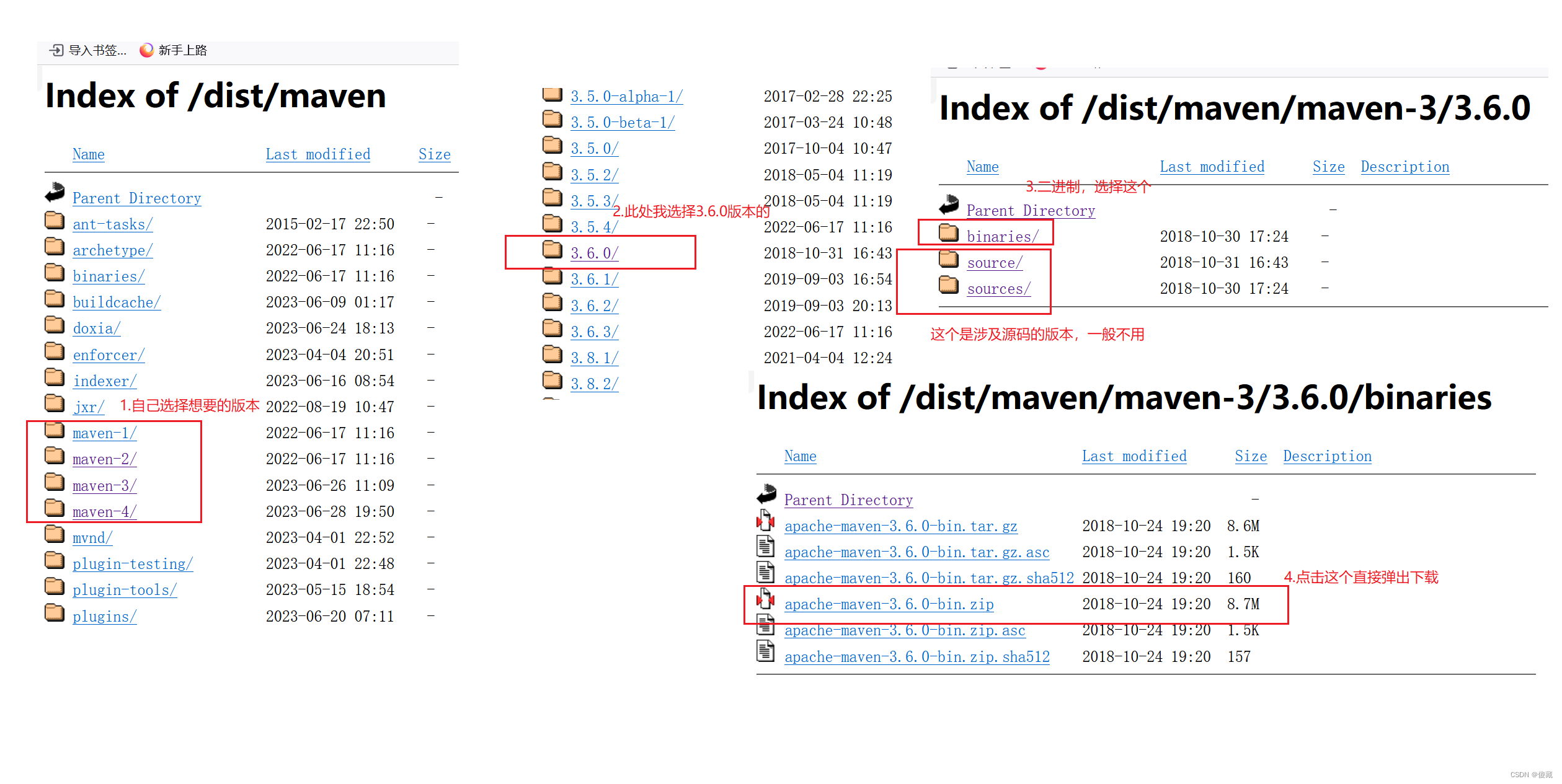
Task: Click the folder icon beside doxia/
Action: (55, 325)
